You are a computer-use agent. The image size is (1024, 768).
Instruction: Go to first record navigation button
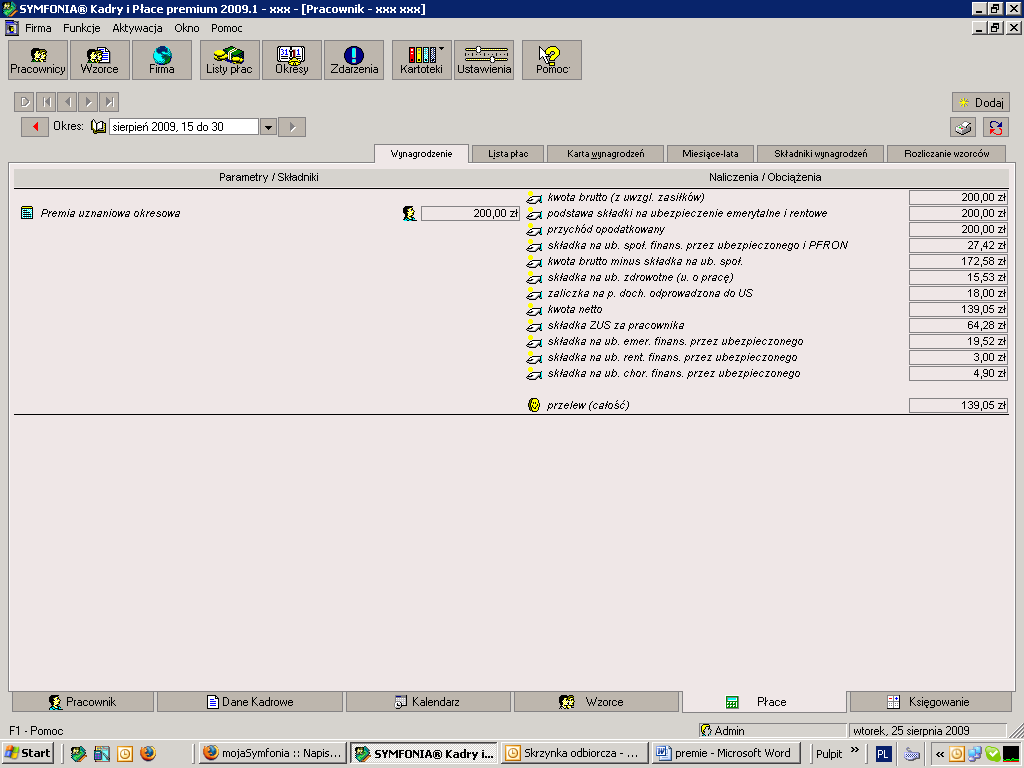click(x=46, y=102)
